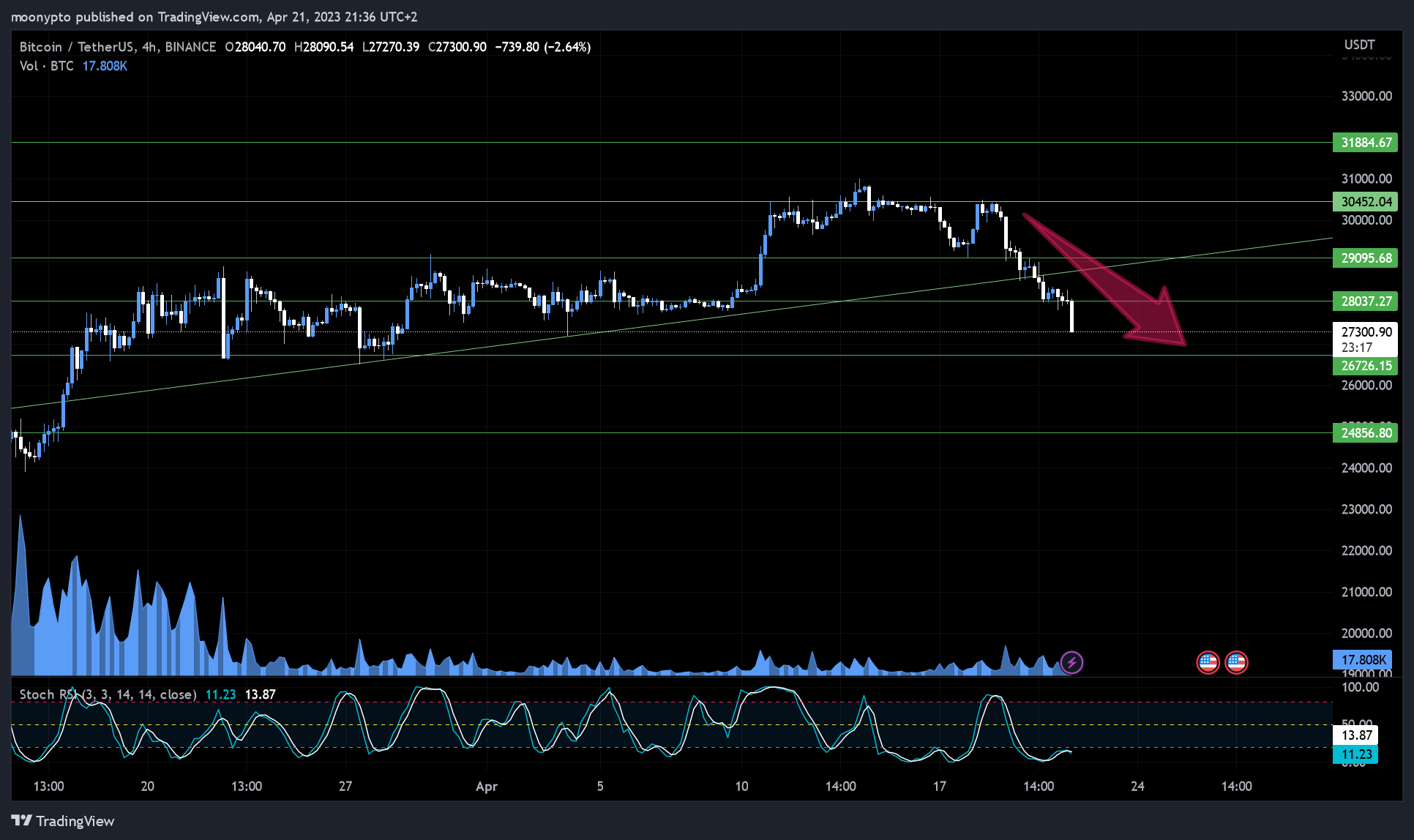Click the 24856.80 price level label
Viewport: 1414px width, 840px height.
(x=1365, y=433)
